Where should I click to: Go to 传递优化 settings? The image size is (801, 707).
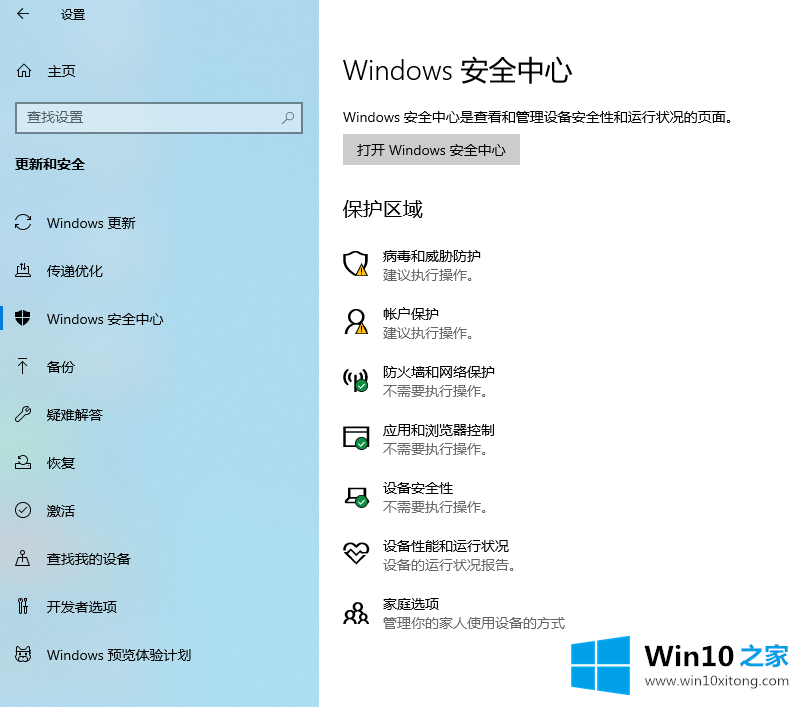75,271
